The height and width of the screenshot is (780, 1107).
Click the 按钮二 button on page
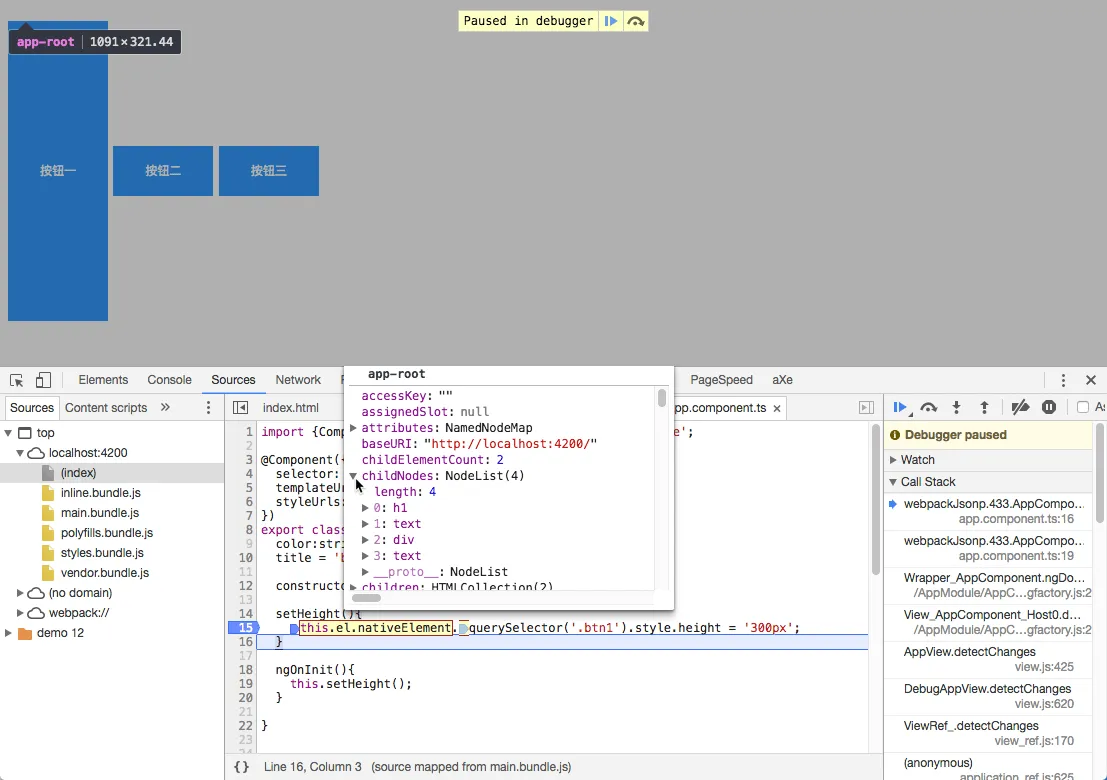(163, 171)
